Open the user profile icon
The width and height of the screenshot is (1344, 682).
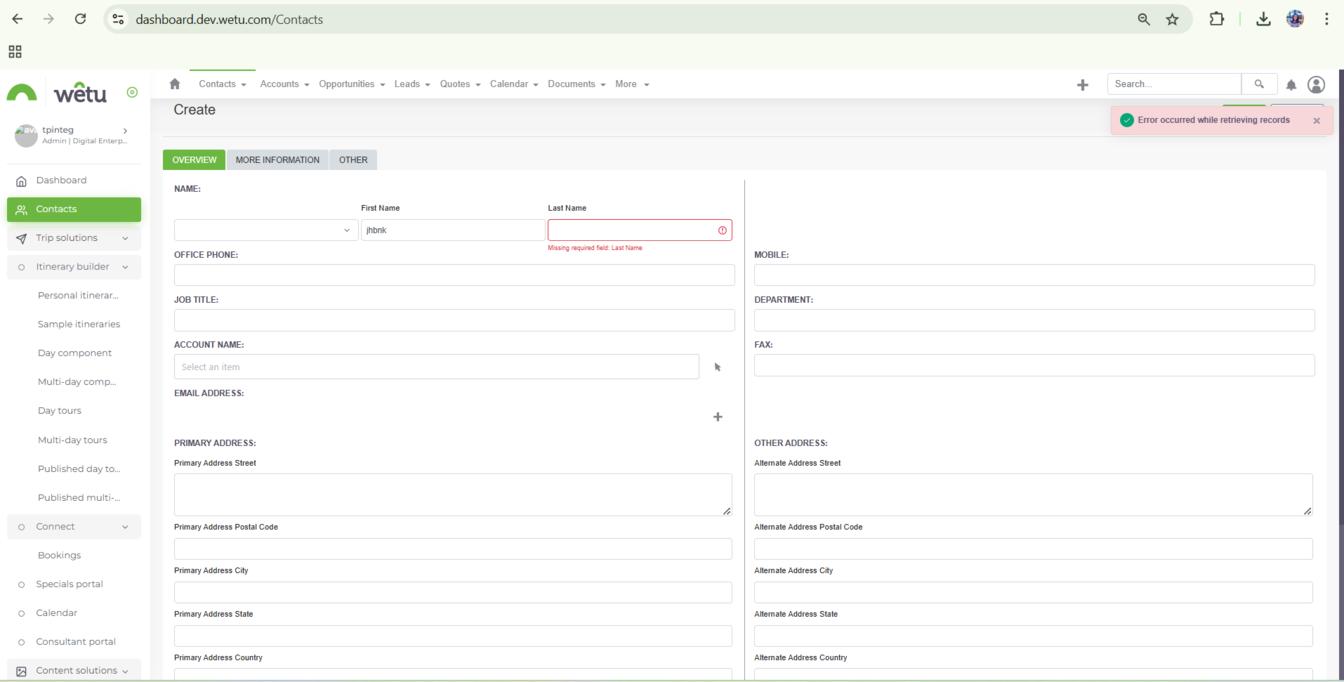click(1316, 85)
